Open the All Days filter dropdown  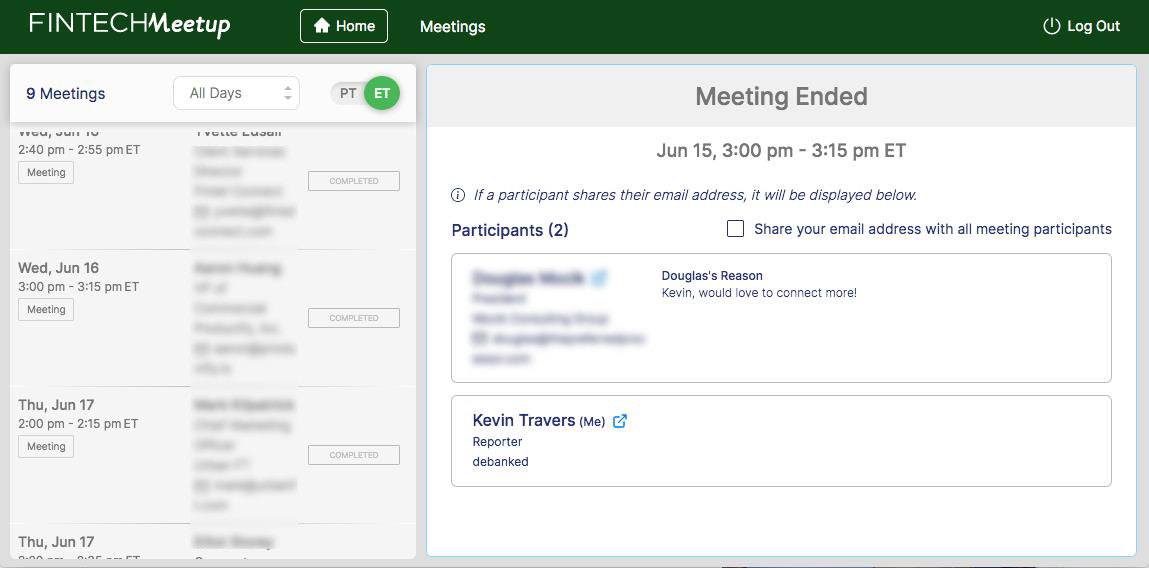236,93
